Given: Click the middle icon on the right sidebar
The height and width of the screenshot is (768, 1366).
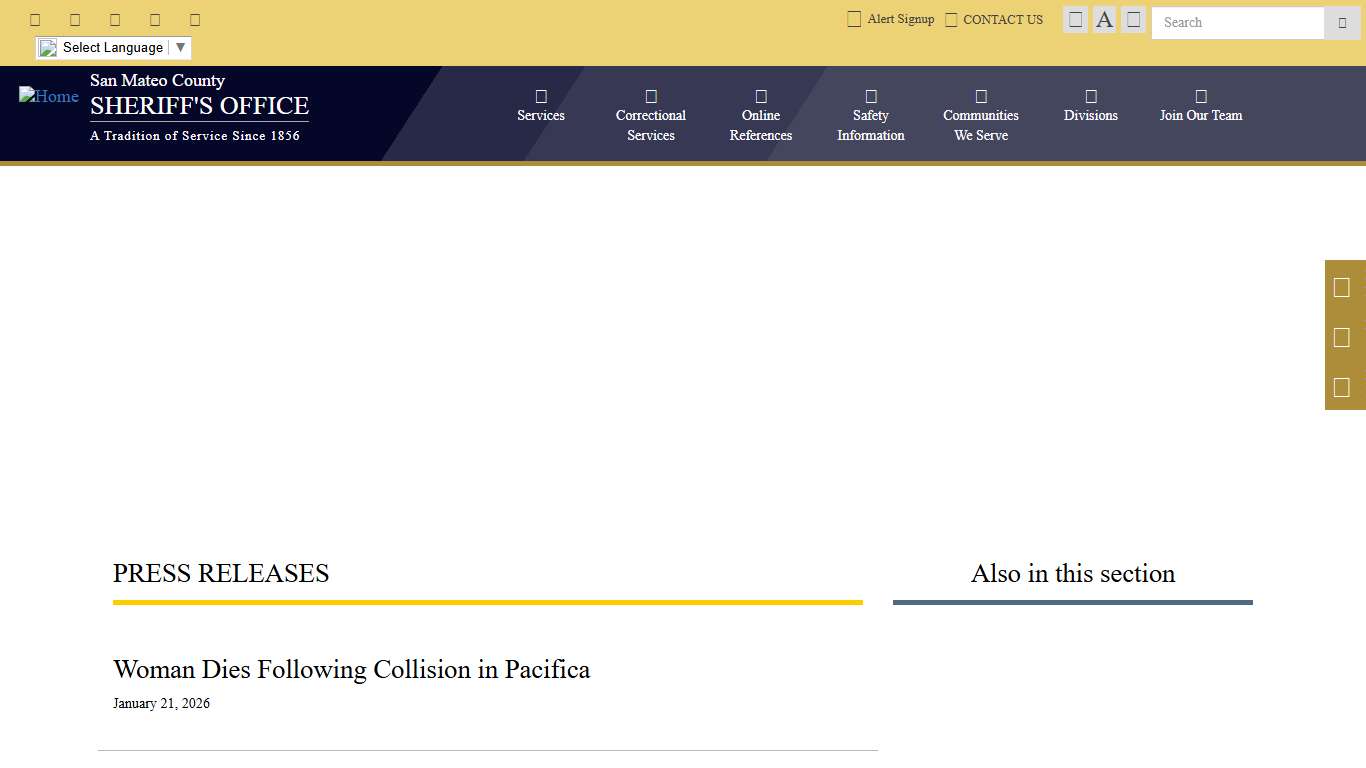Looking at the screenshot, I should (x=1344, y=337).
